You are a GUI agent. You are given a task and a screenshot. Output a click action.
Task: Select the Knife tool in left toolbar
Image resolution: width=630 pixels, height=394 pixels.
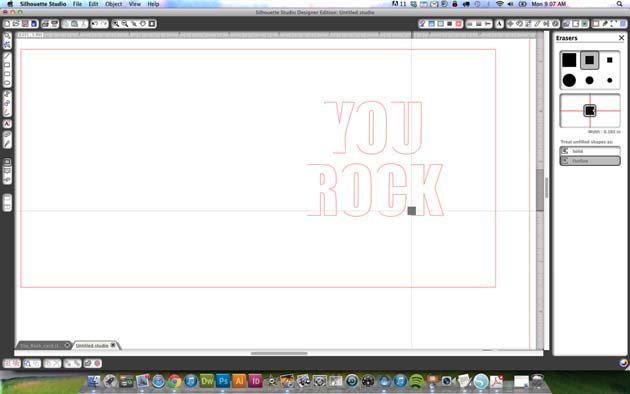7,144
